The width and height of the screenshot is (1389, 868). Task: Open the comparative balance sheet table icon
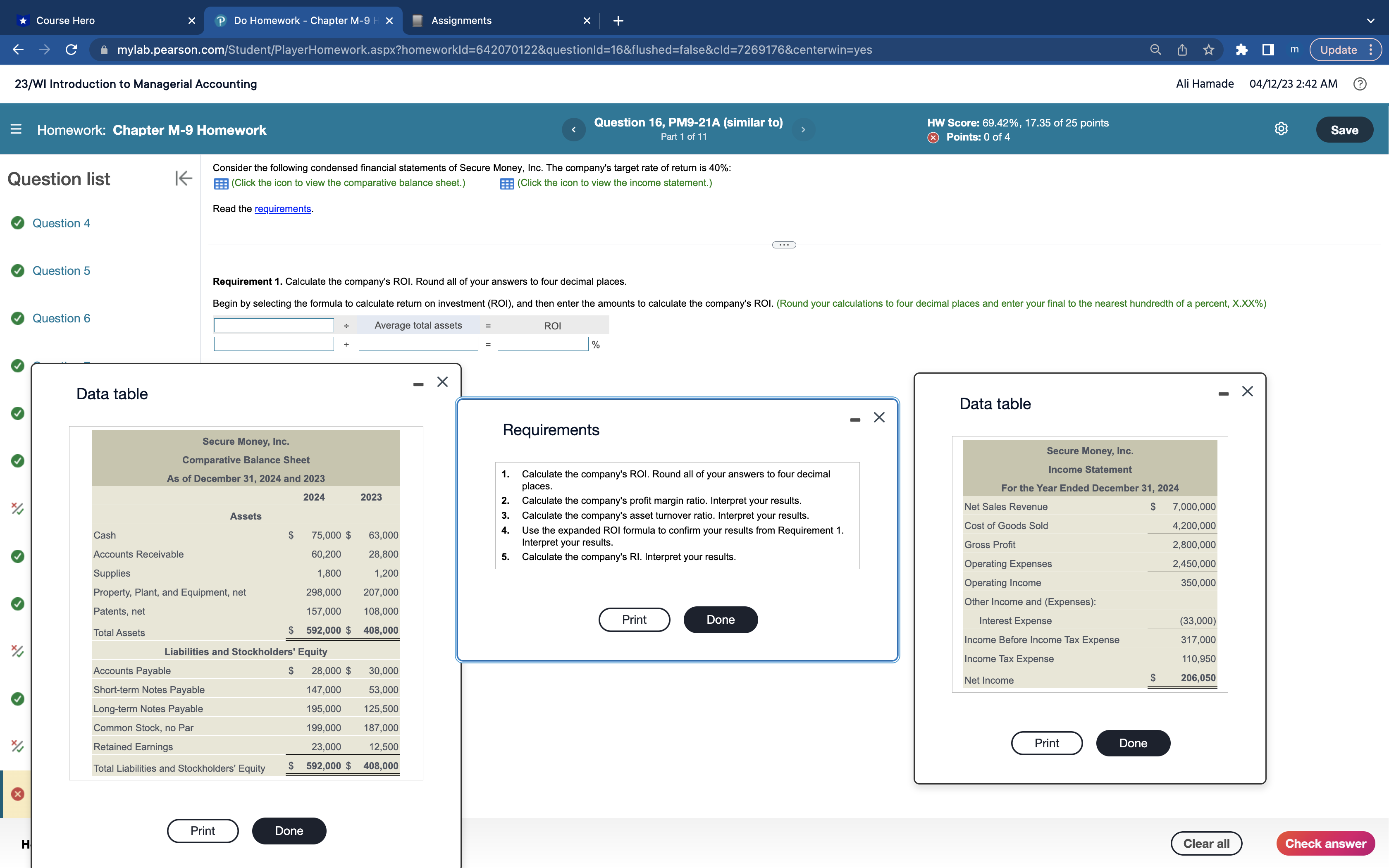click(x=221, y=184)
